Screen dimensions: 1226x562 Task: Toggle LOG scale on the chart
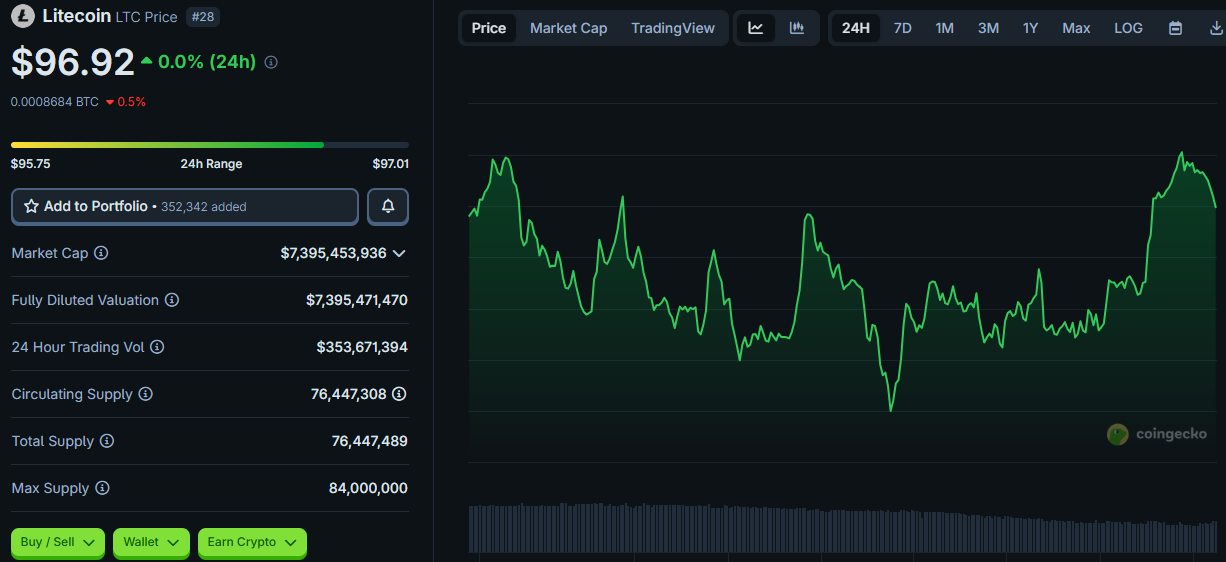click(1128, 28)
